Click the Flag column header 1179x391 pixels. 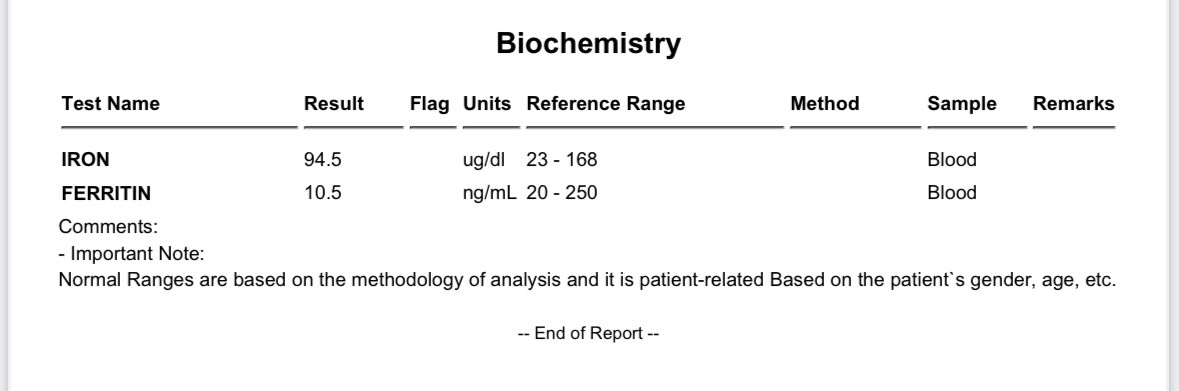click(x=429, y=105)
